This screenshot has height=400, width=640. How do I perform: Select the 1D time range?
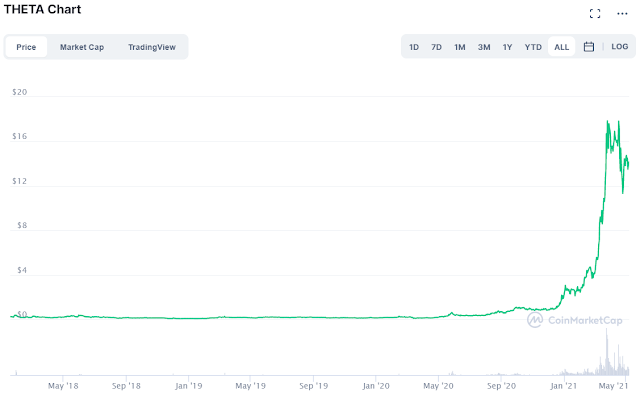pyautogui.click(x=414, y=47)
